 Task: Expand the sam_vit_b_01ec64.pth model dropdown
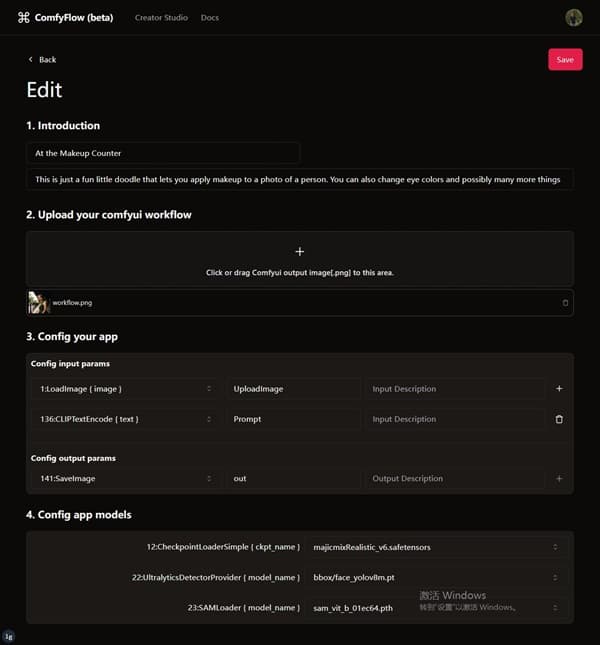pyautogui.click(x=437, y=608)
